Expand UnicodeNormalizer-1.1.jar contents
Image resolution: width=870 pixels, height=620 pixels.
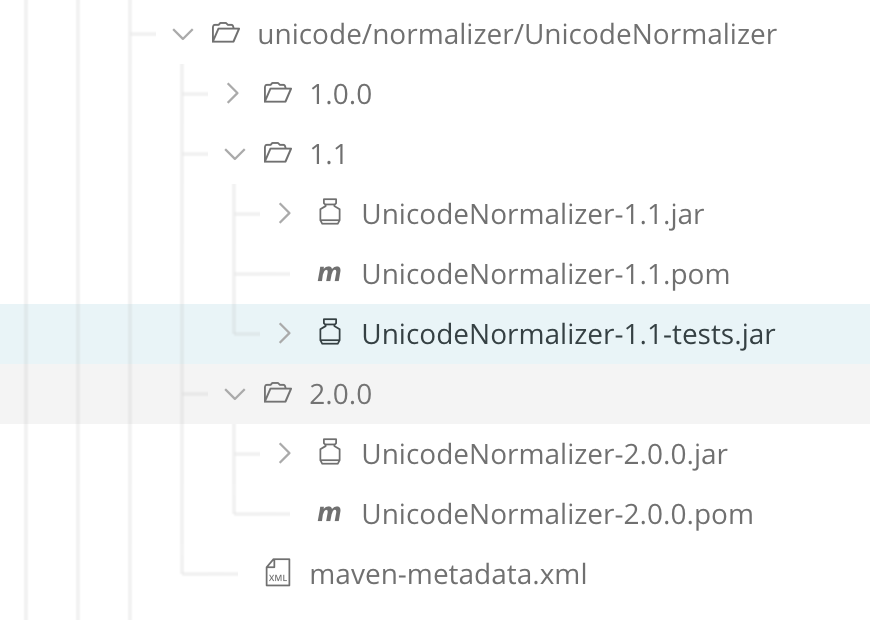(284, 213)
